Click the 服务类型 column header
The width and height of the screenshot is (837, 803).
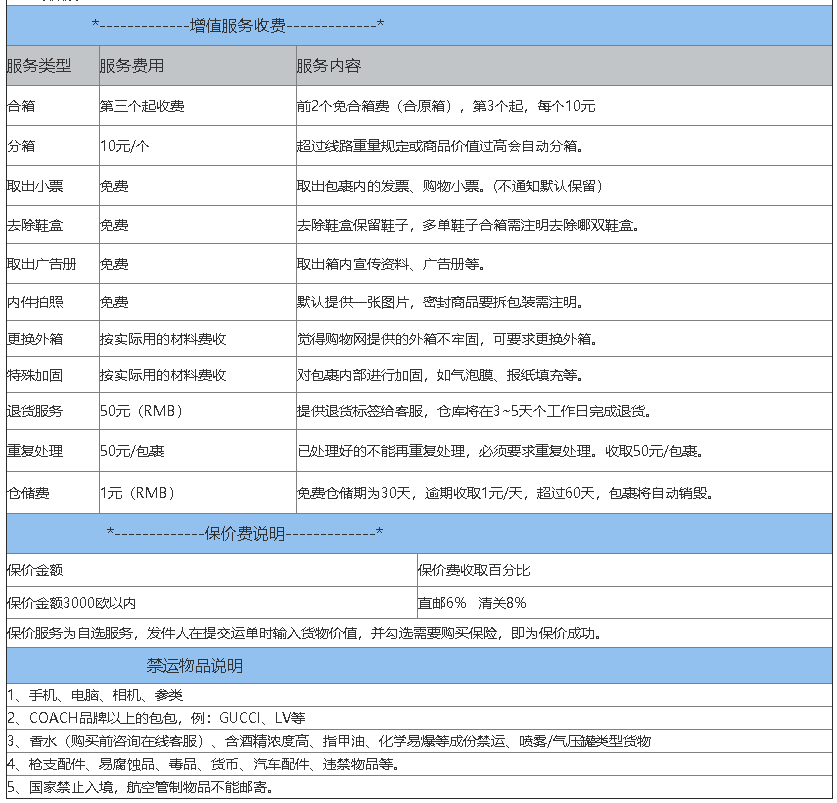[x=39, y=66]
